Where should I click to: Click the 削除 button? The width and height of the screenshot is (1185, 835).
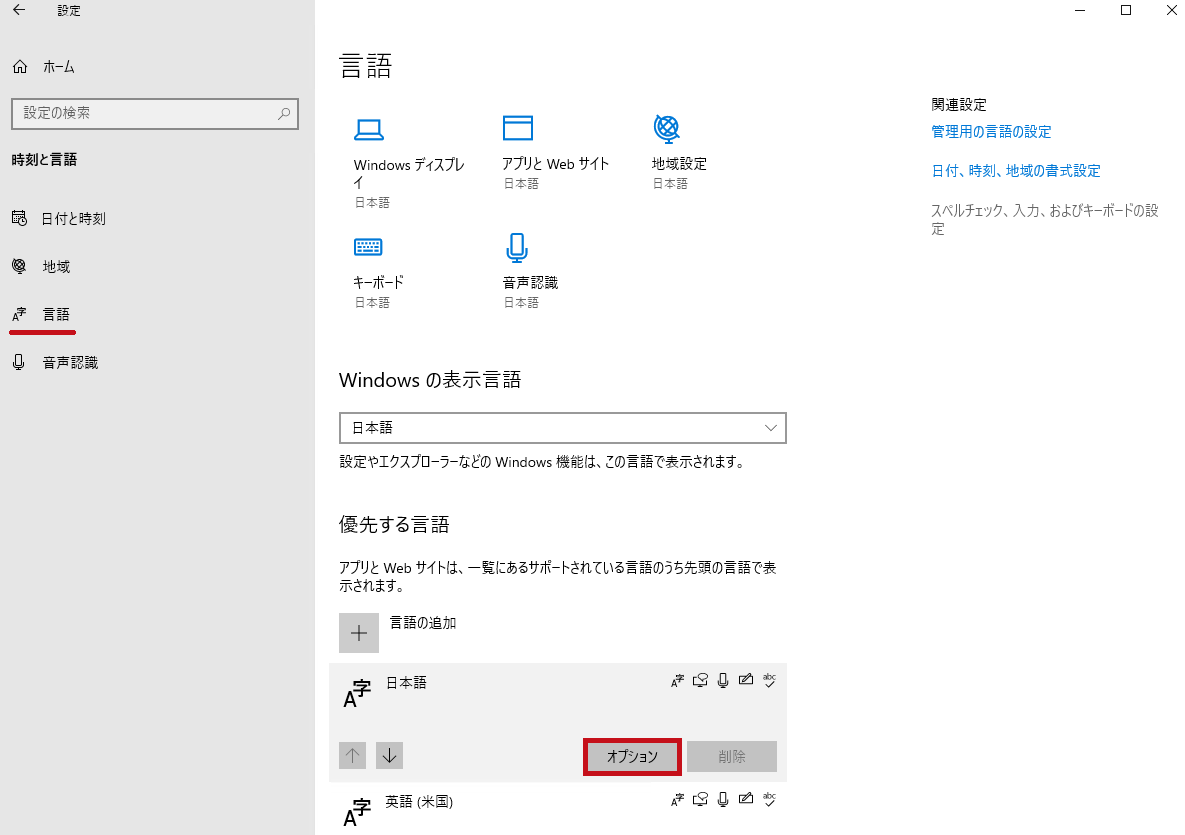click(732, 756)
